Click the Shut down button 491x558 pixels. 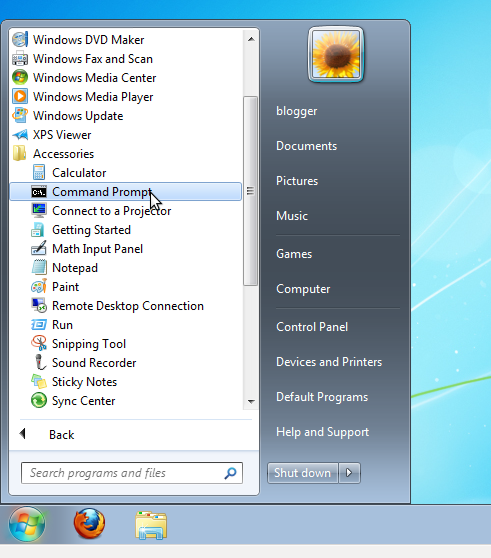click(x=302, y=473)
